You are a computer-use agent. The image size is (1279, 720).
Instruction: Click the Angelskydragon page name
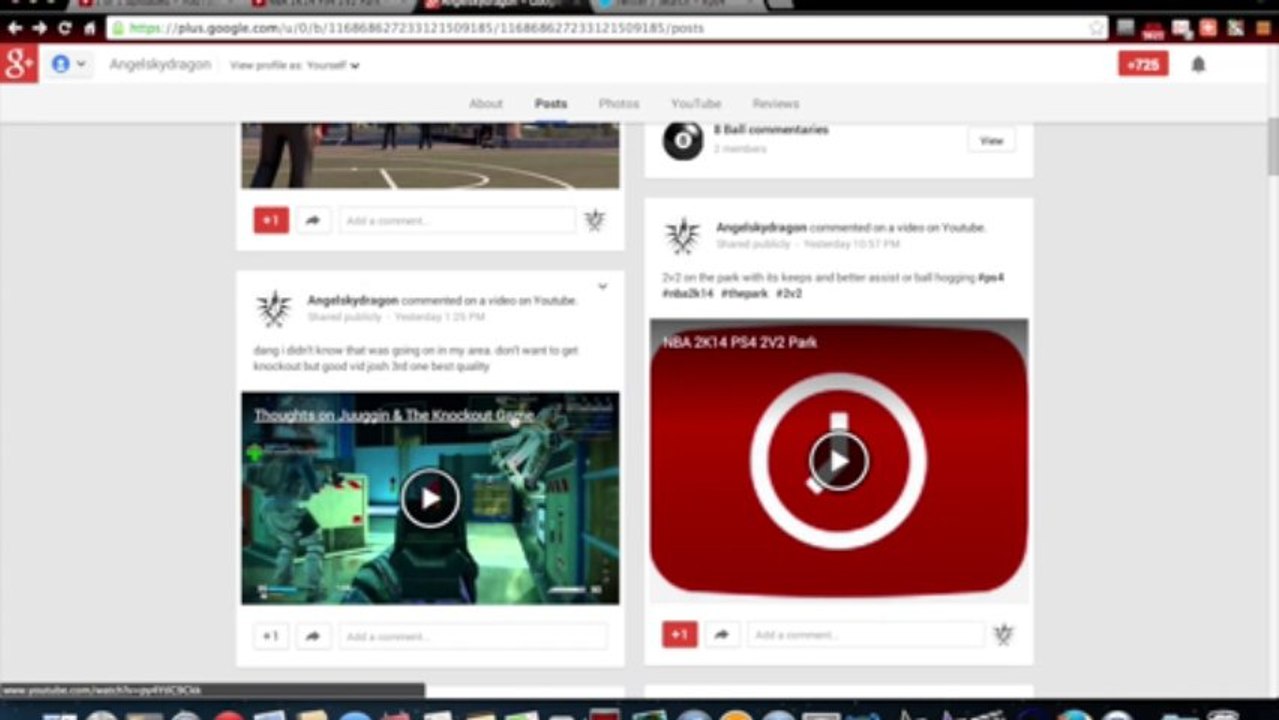pyautogui.click(x=160, y=64)
